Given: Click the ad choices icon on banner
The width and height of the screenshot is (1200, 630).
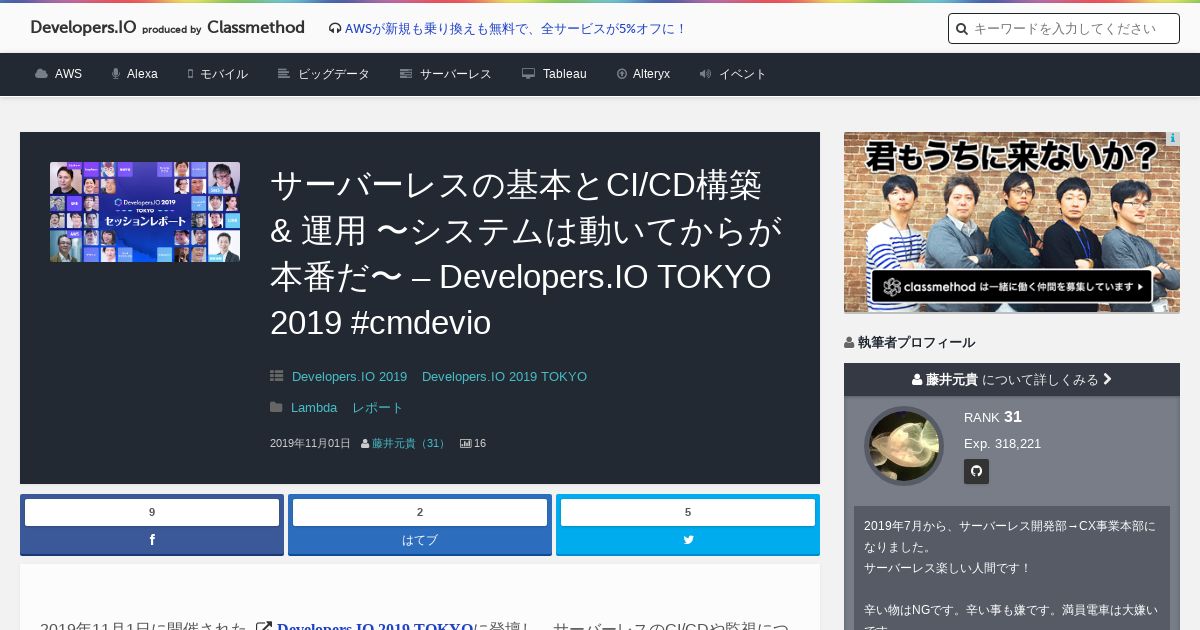Looking at the screenshot, I should pos(1173,139).
